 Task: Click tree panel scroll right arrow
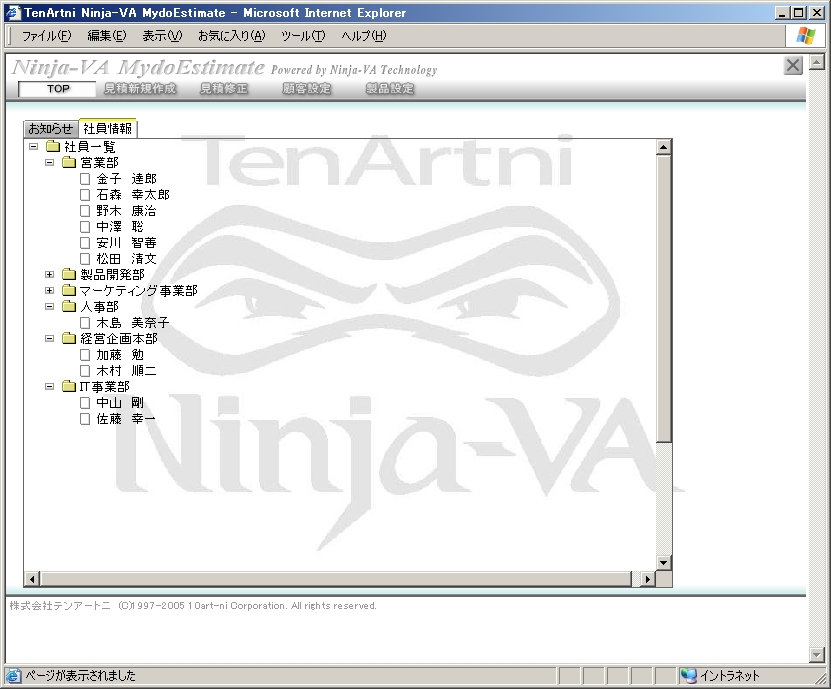pyautogui.click(x=647, y=579)
